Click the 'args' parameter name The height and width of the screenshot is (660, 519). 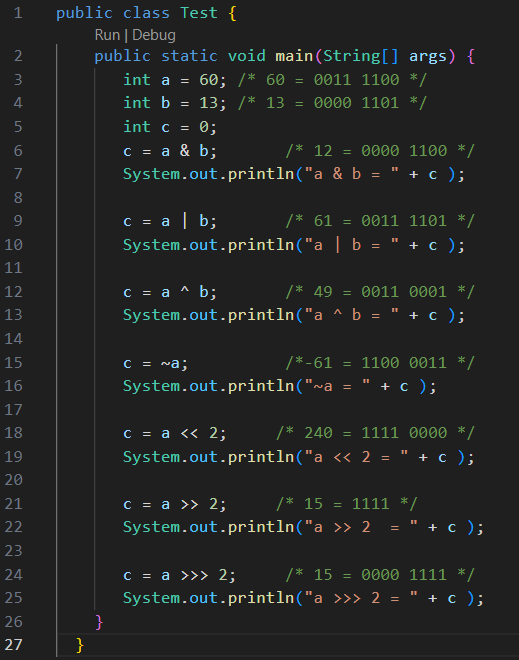click(x=428, y=56)
